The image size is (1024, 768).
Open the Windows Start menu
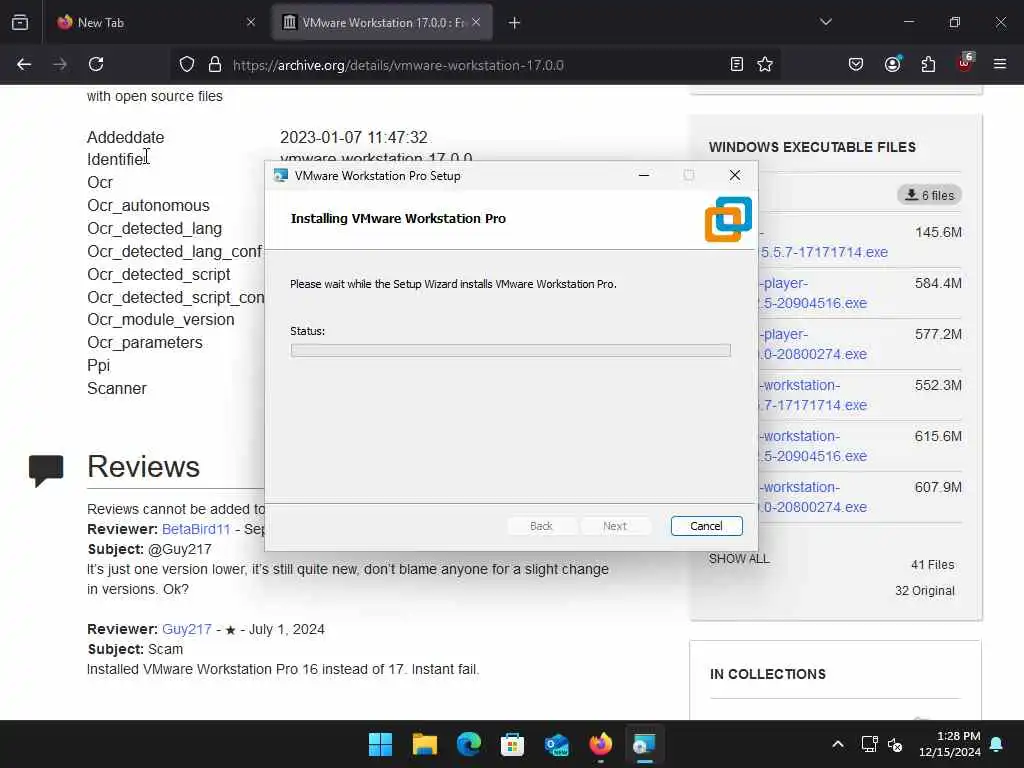380,744
